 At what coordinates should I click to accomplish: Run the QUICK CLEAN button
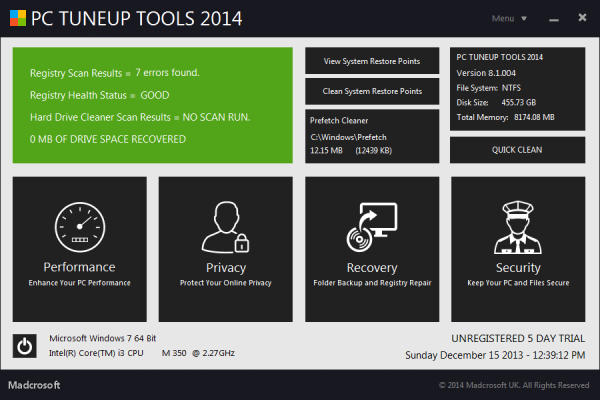(517, 150)
